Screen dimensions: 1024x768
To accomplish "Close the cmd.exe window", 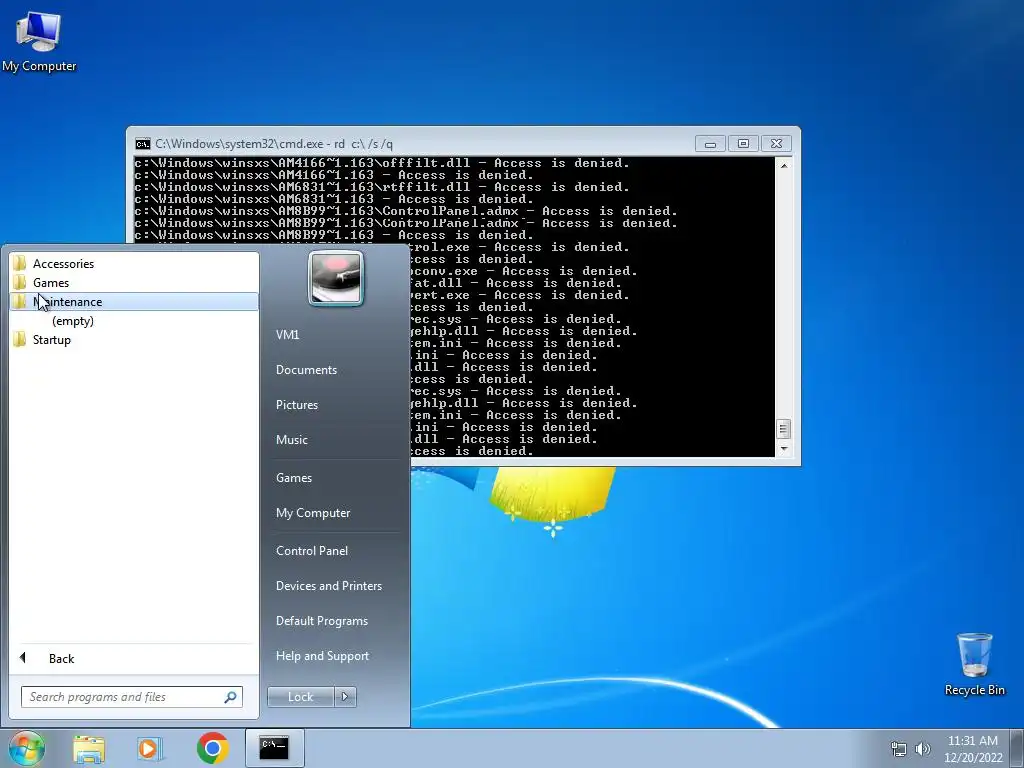I will 776,144.
